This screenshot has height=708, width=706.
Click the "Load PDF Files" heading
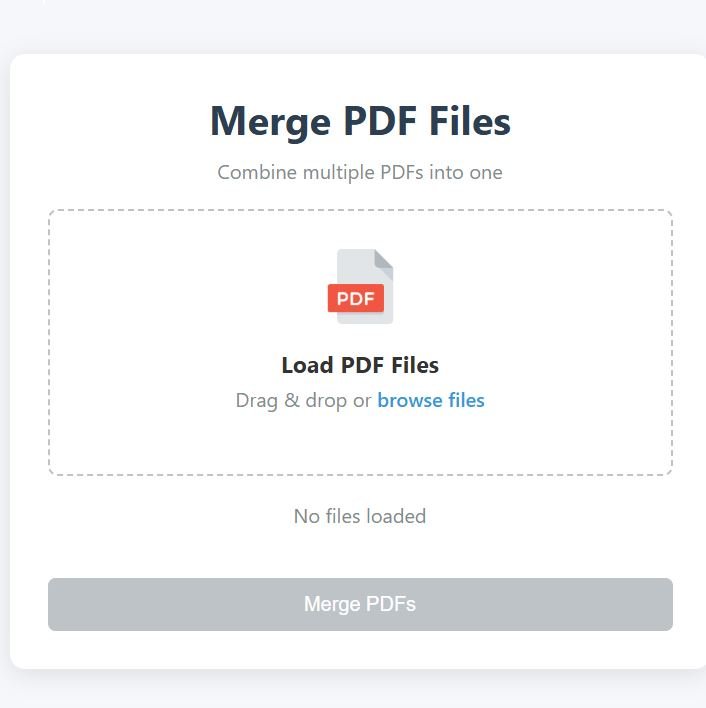click(x=360, y=365)
